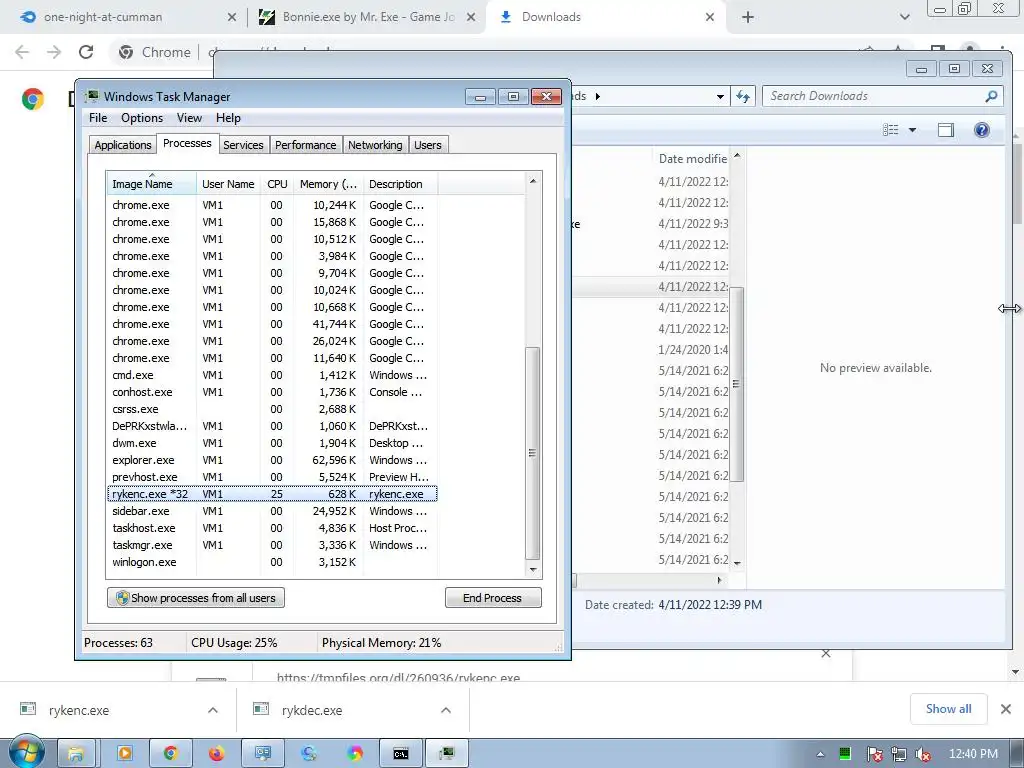Switch to the Services tab

pyautogui.click(x=243, y=145)
